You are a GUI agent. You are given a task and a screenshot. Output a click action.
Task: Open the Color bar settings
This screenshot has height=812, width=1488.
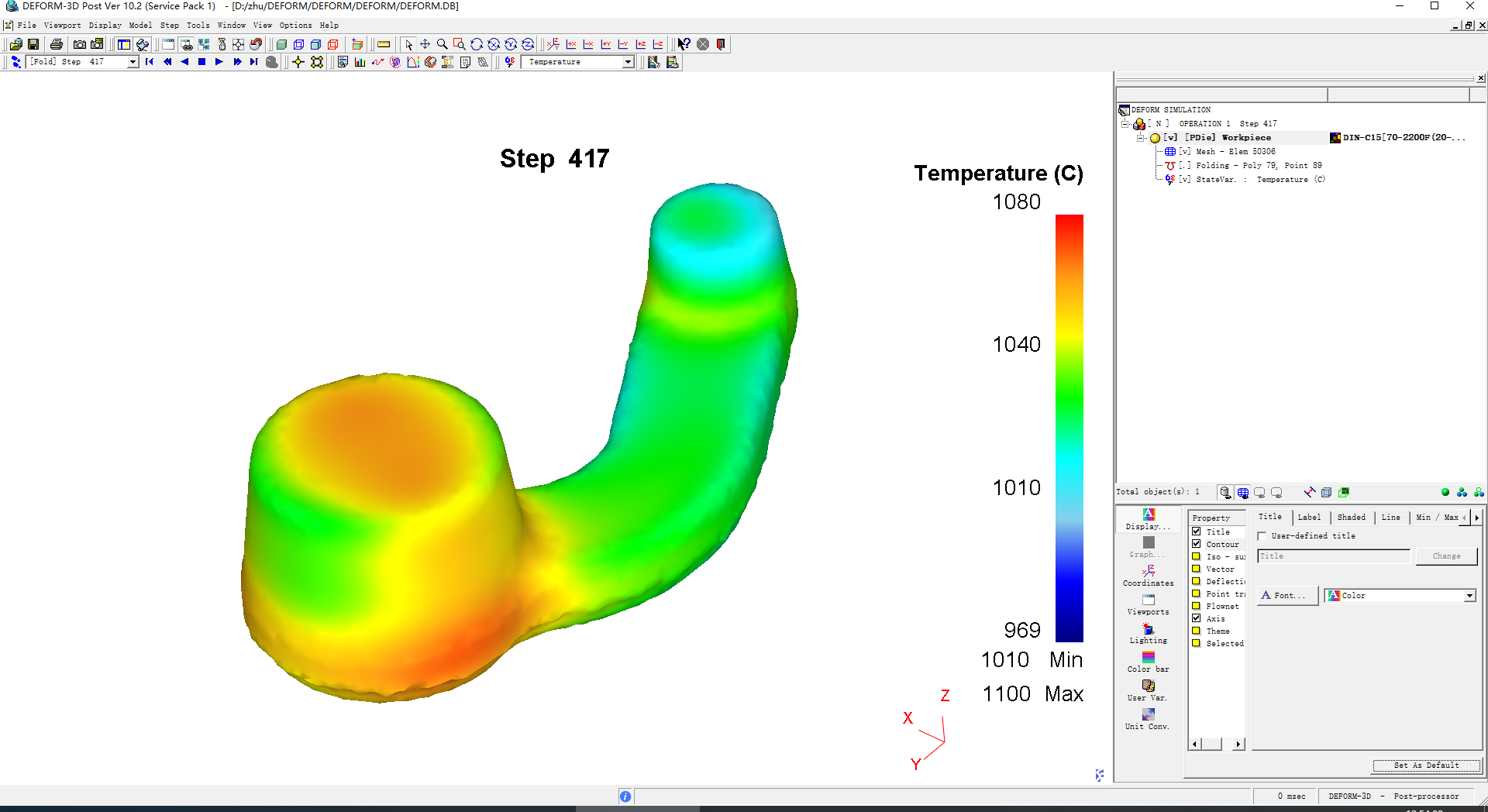coord(1148,662)
